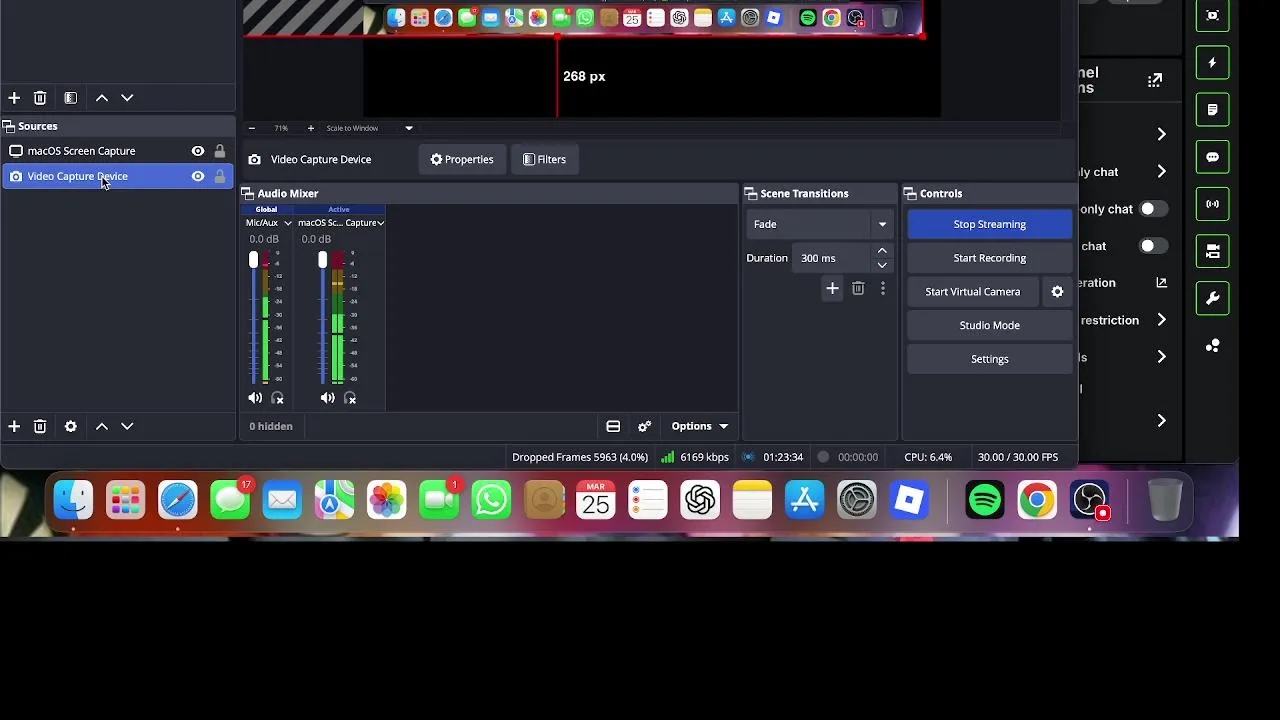The width and height of the screenshot is (1280, 720).
Task: Open scene filters icon above the Sources header
Action: (x=70, y=98)
